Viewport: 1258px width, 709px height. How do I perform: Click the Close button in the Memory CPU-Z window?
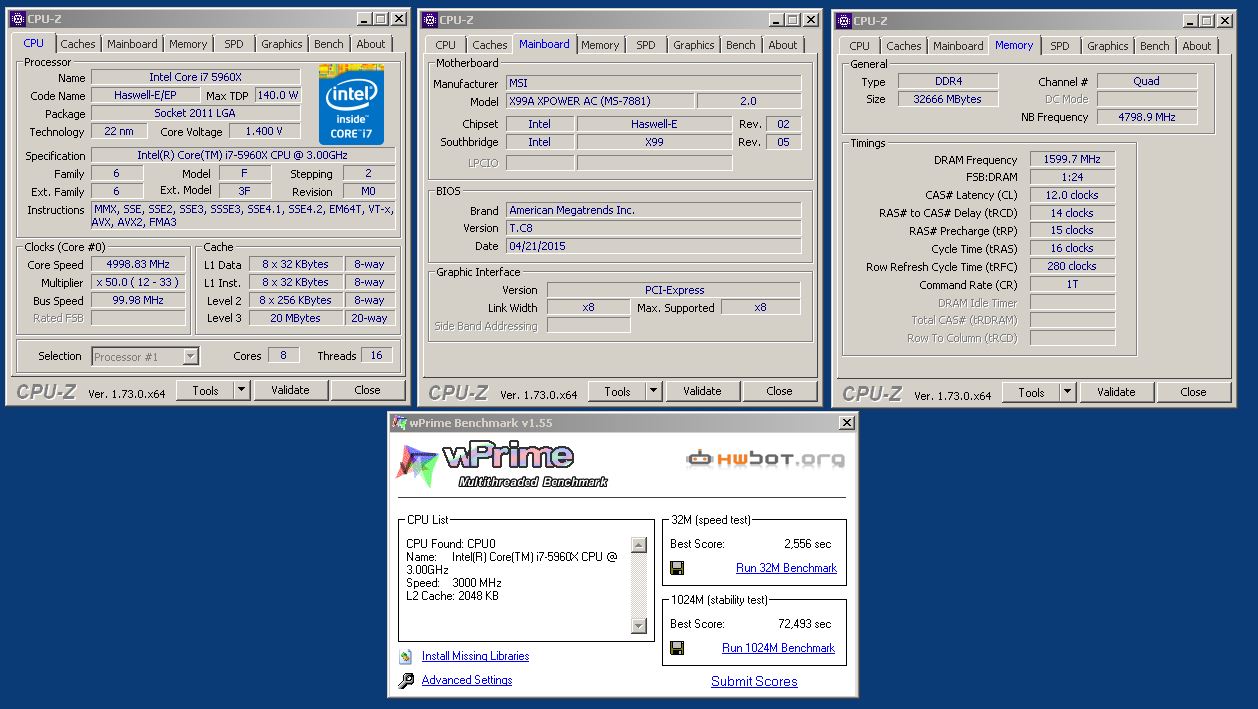click(1193, 392)
